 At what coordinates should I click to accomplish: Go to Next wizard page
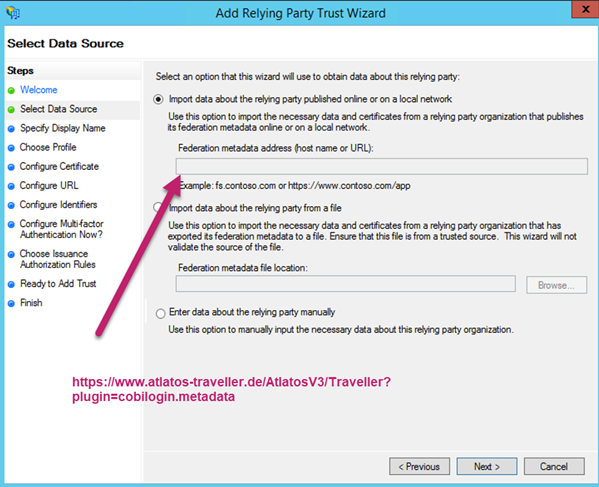pyautogui.click(x=487, y=466)
